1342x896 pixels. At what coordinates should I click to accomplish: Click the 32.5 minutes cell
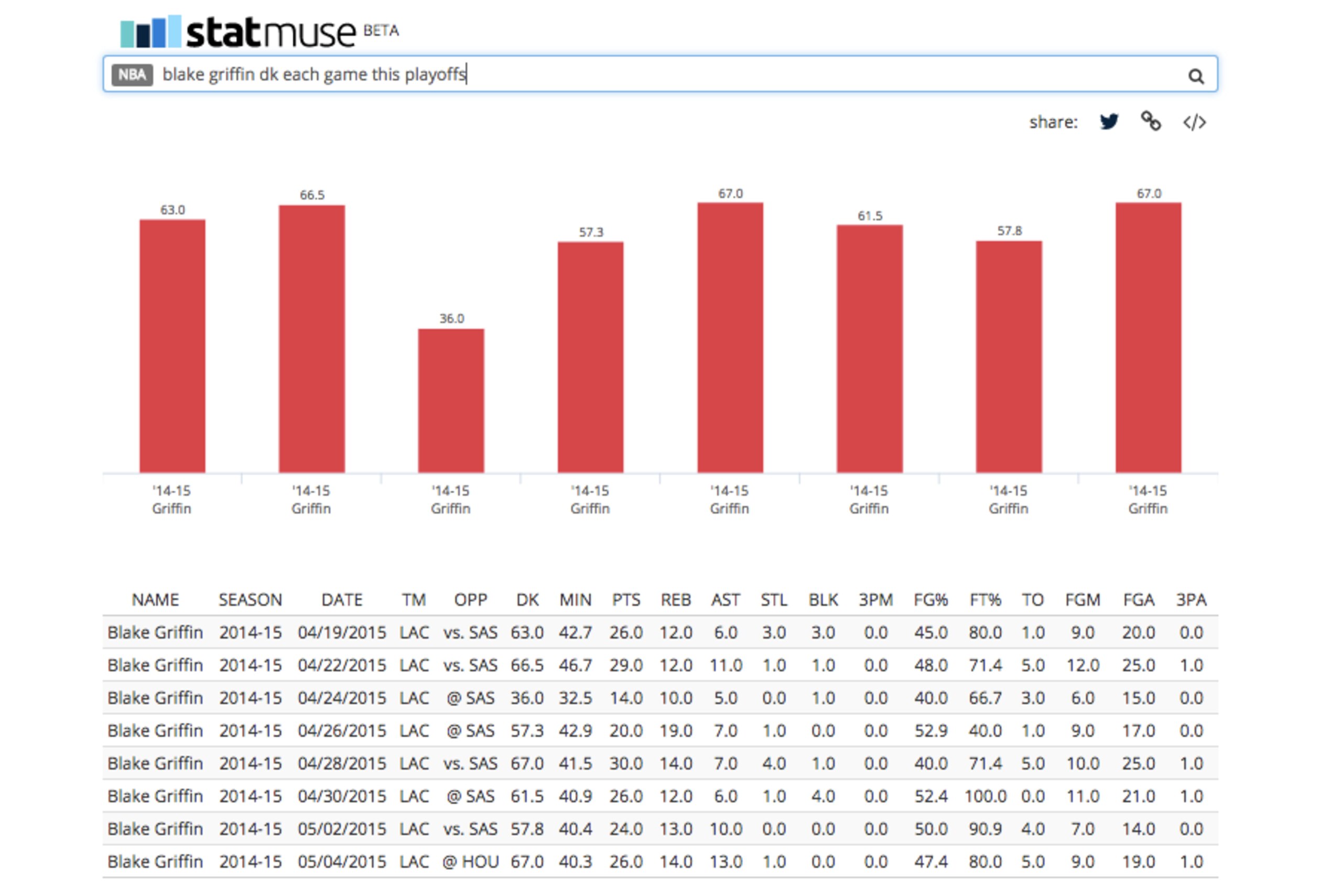[x=575, y=698]
